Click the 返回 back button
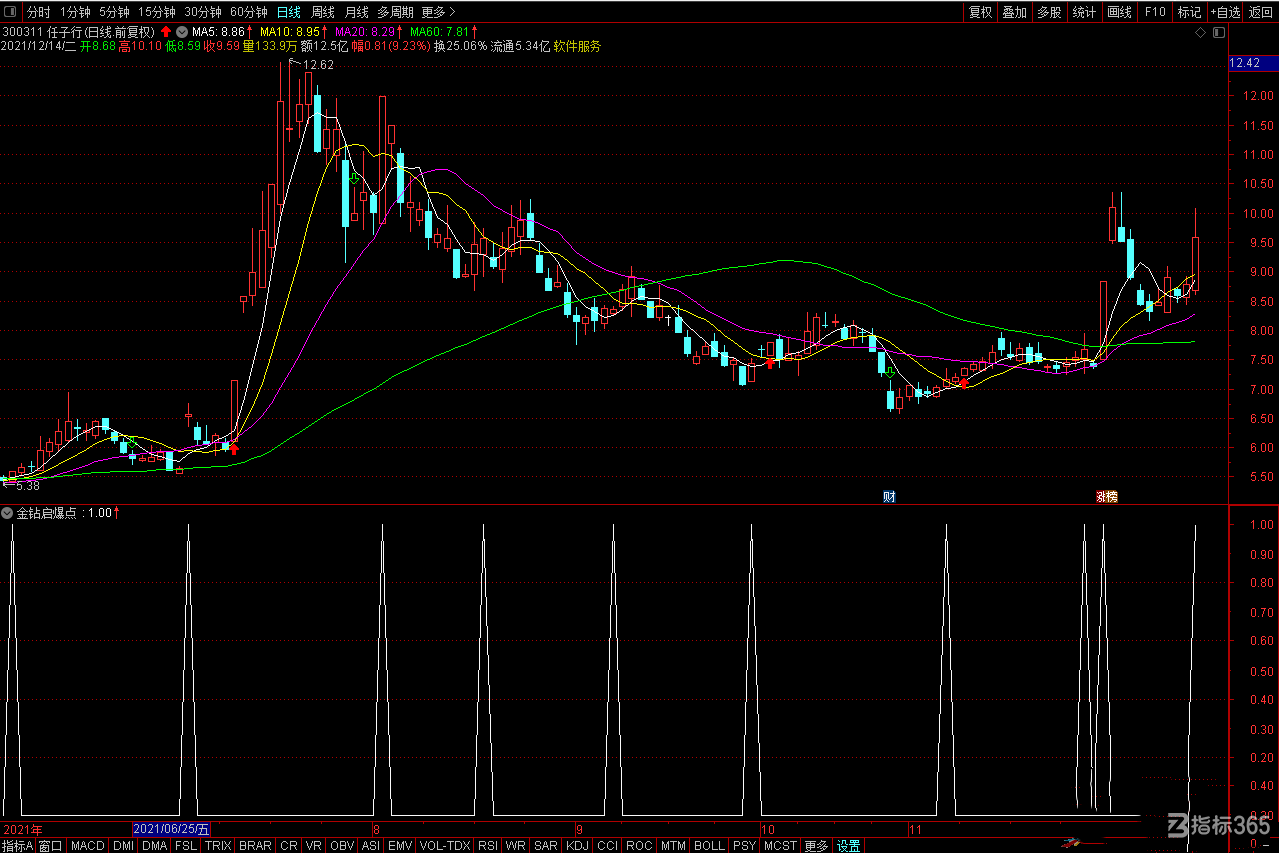The width and height of the screenshot is (1279, 853). tap(1261, 12)
